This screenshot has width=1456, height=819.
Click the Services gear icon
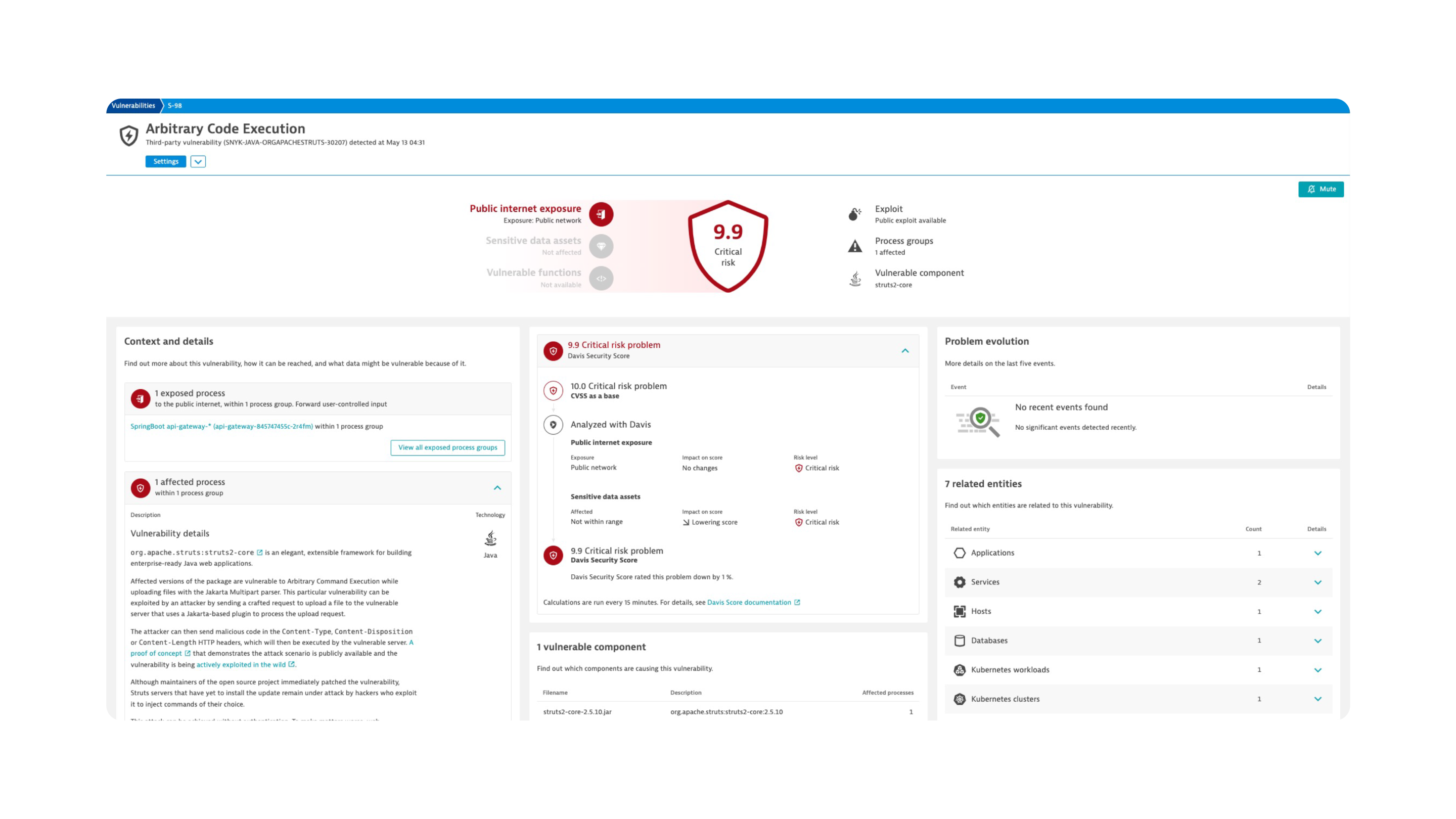(x=959, y=582)
